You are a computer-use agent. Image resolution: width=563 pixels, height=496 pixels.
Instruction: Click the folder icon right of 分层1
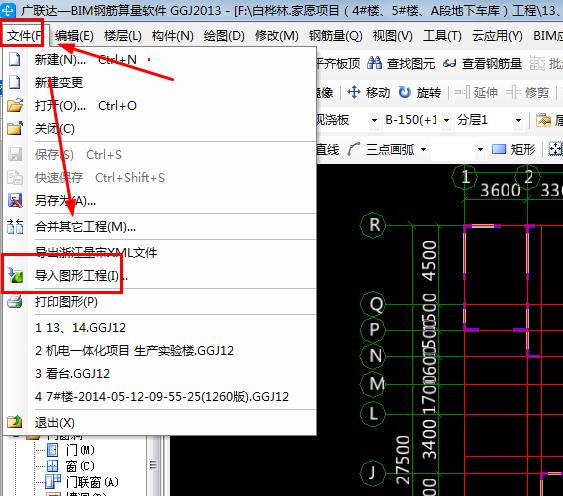point(543,120)
